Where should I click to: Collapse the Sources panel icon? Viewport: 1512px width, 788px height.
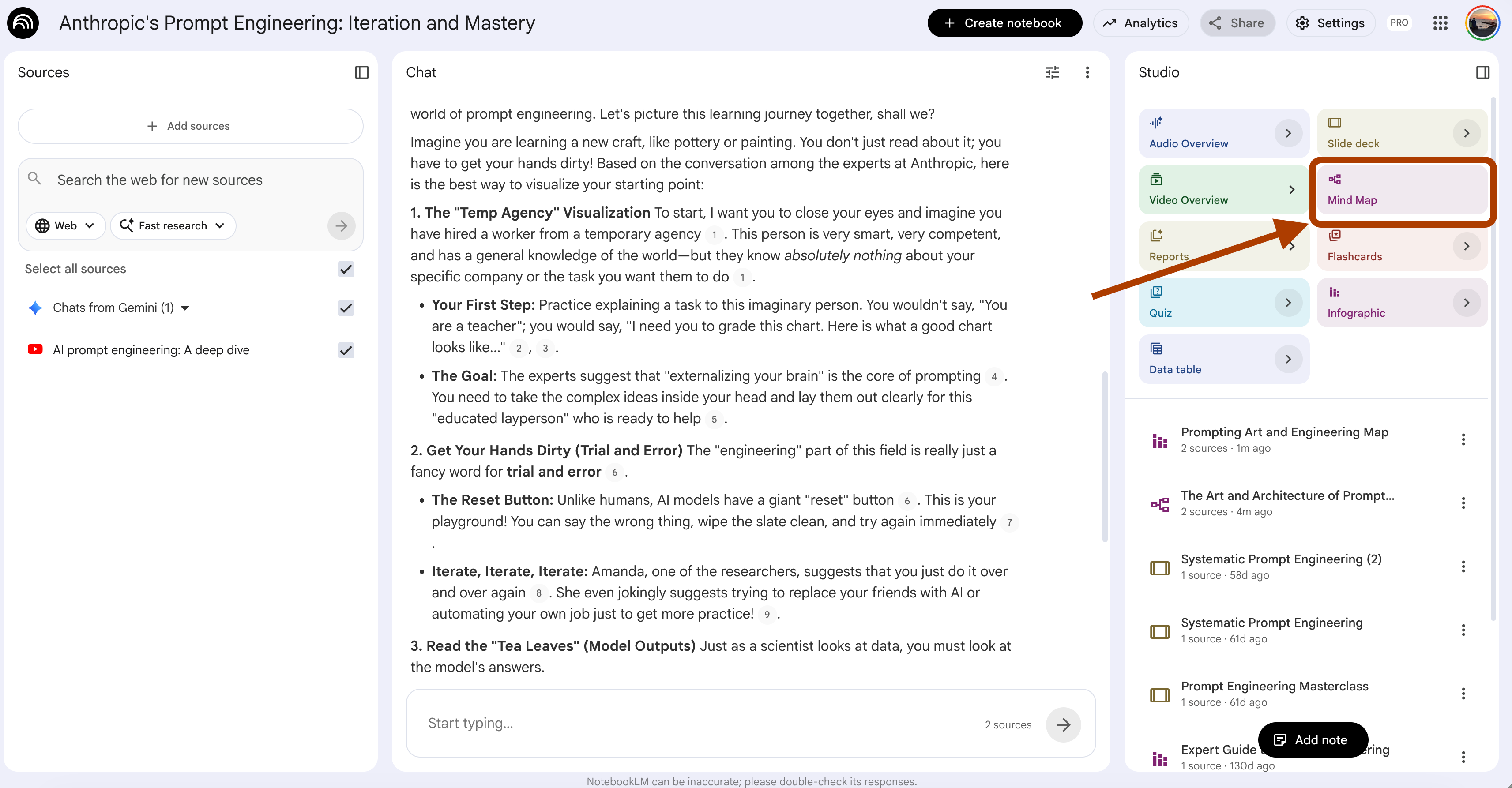click(361, 72)
